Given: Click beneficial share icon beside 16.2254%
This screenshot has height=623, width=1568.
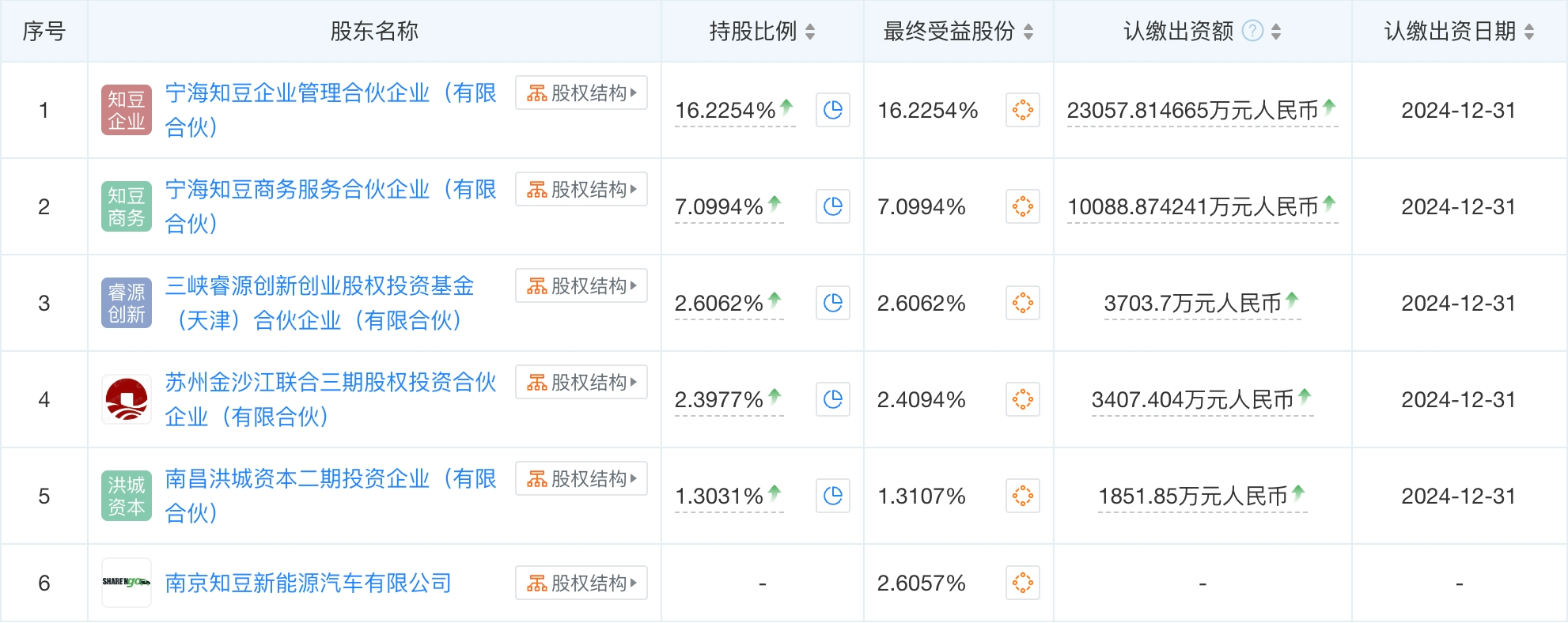Looking at the screenshot, I should click(1023, 110).
